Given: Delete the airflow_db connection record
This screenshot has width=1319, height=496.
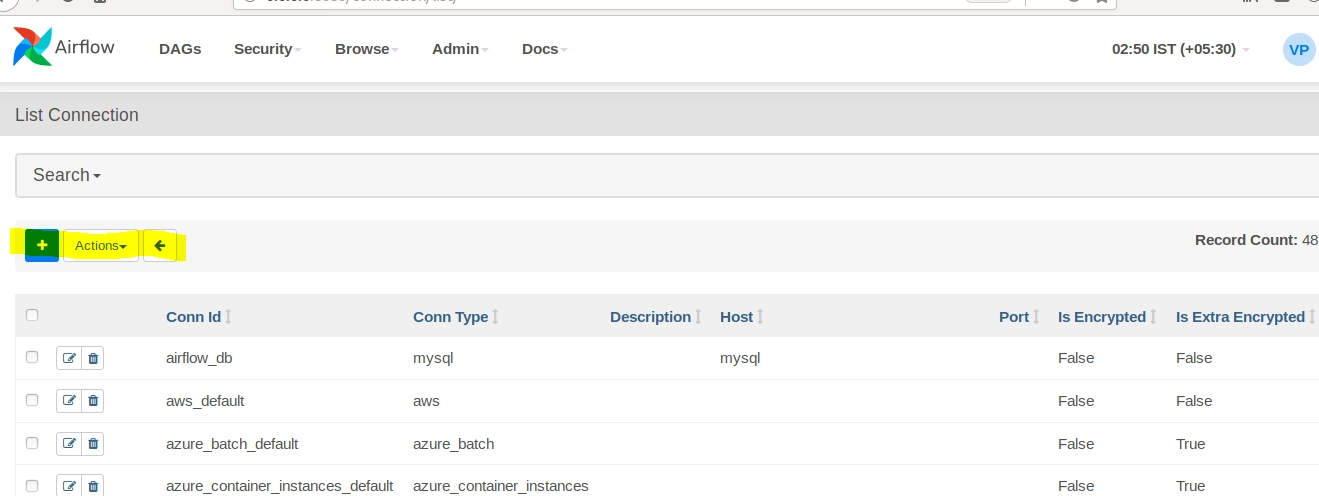Looking at the screenshot, I should tap(93, 358).
